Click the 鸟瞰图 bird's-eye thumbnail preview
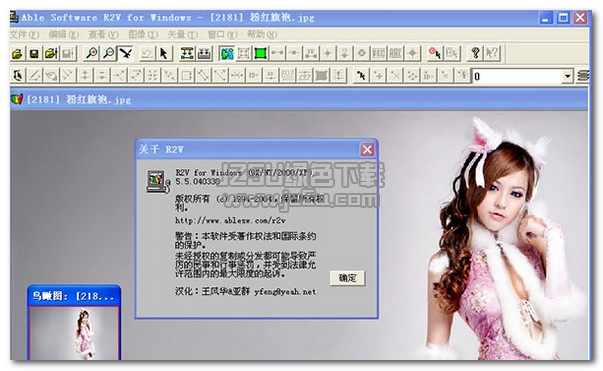 point(74,333)
